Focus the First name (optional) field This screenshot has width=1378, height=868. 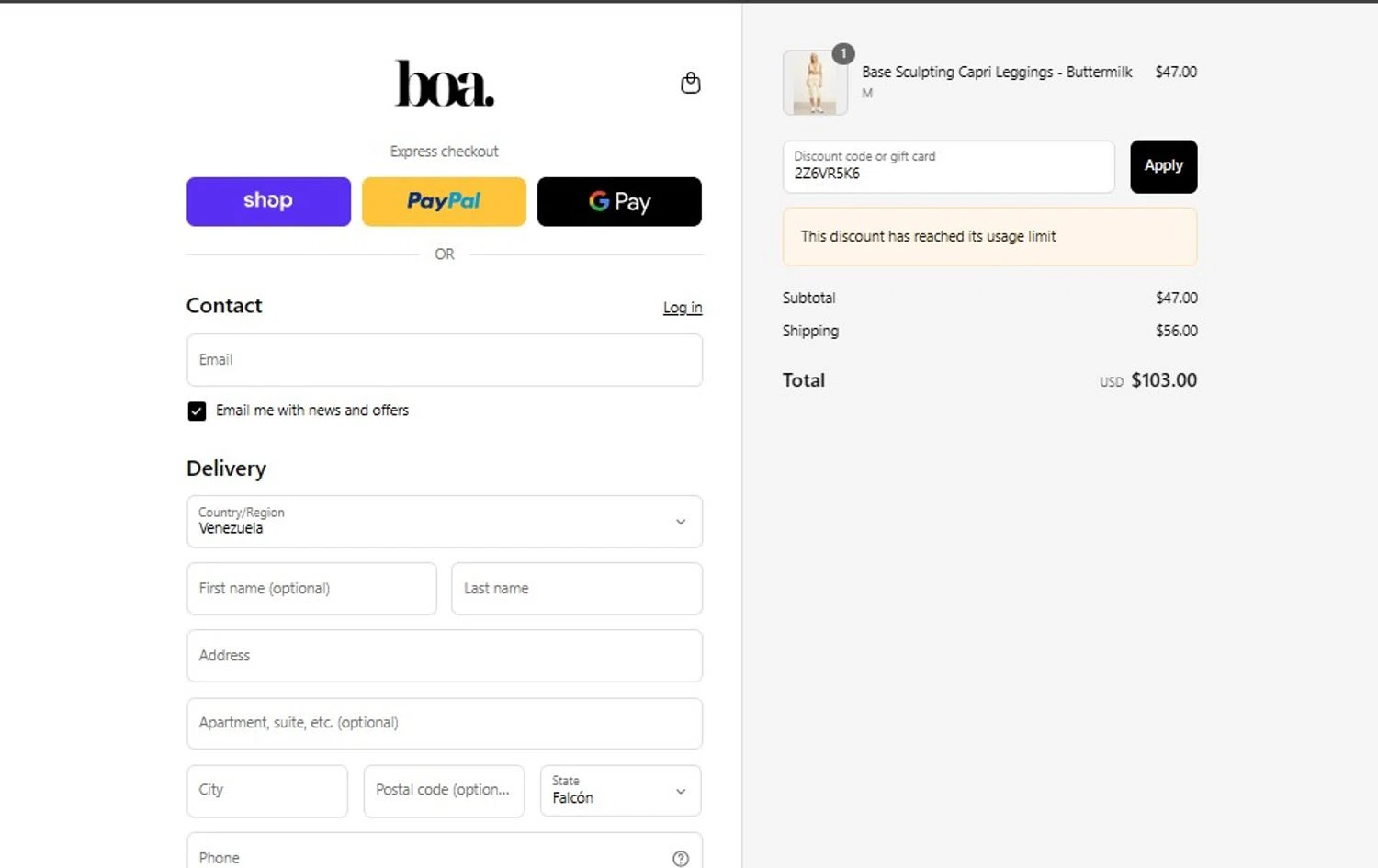click(x=311, y=589)
